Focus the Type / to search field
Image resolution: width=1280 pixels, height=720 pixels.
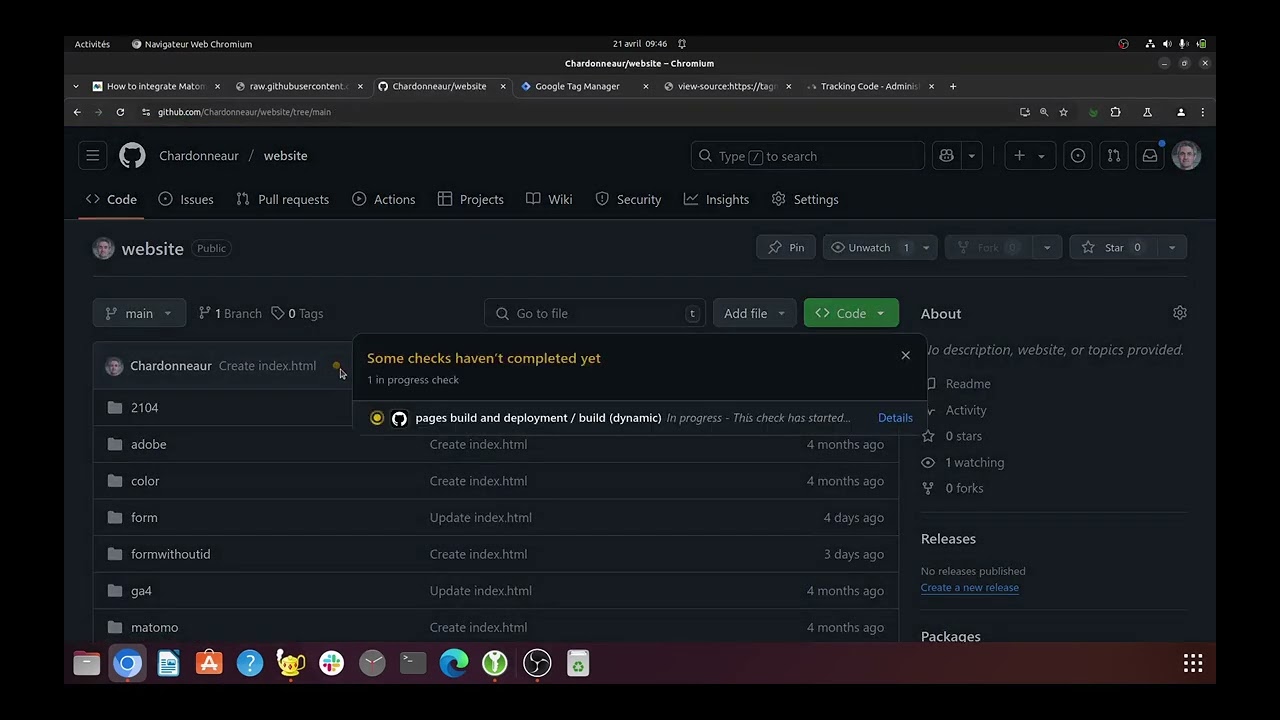[x=808, y=156]
